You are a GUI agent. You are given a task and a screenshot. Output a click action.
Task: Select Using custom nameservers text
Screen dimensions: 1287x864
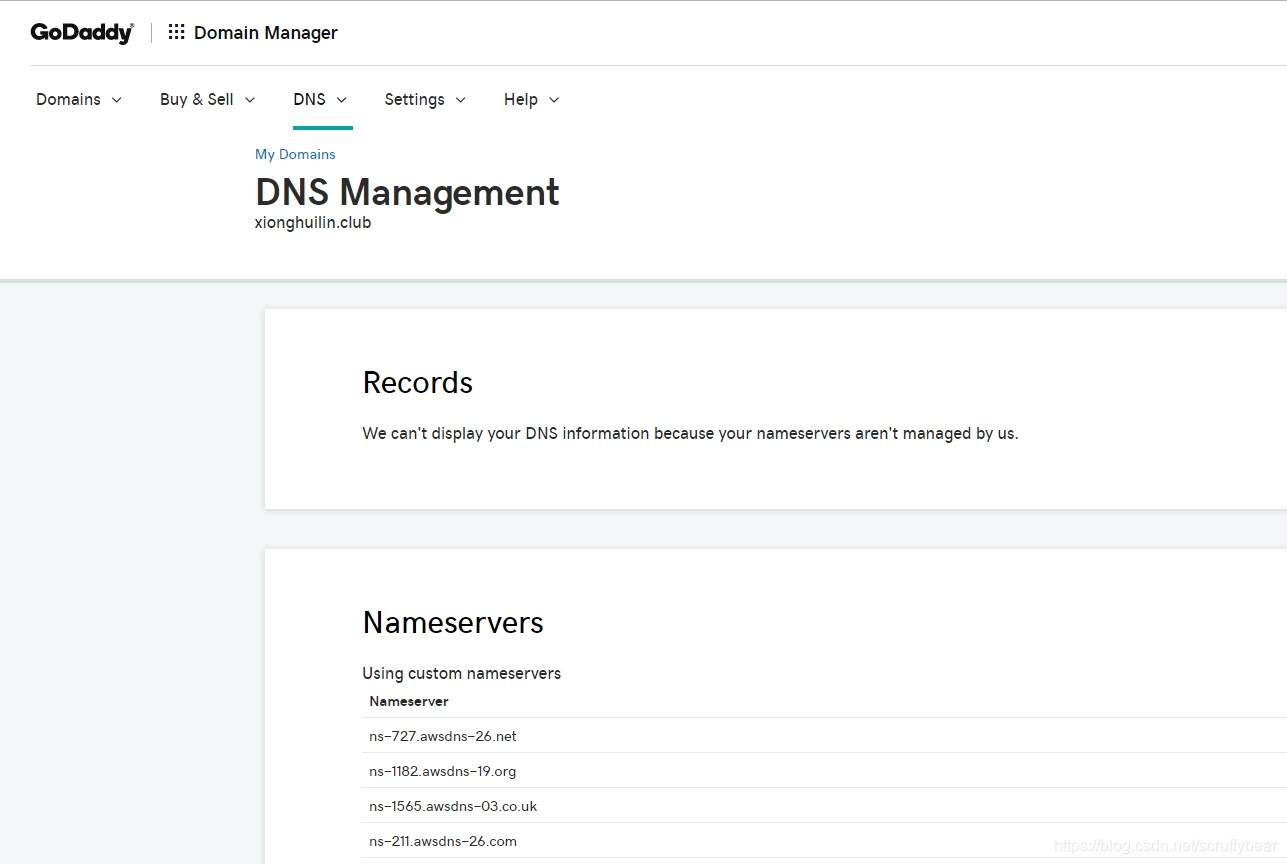click(x=461, y=673)
